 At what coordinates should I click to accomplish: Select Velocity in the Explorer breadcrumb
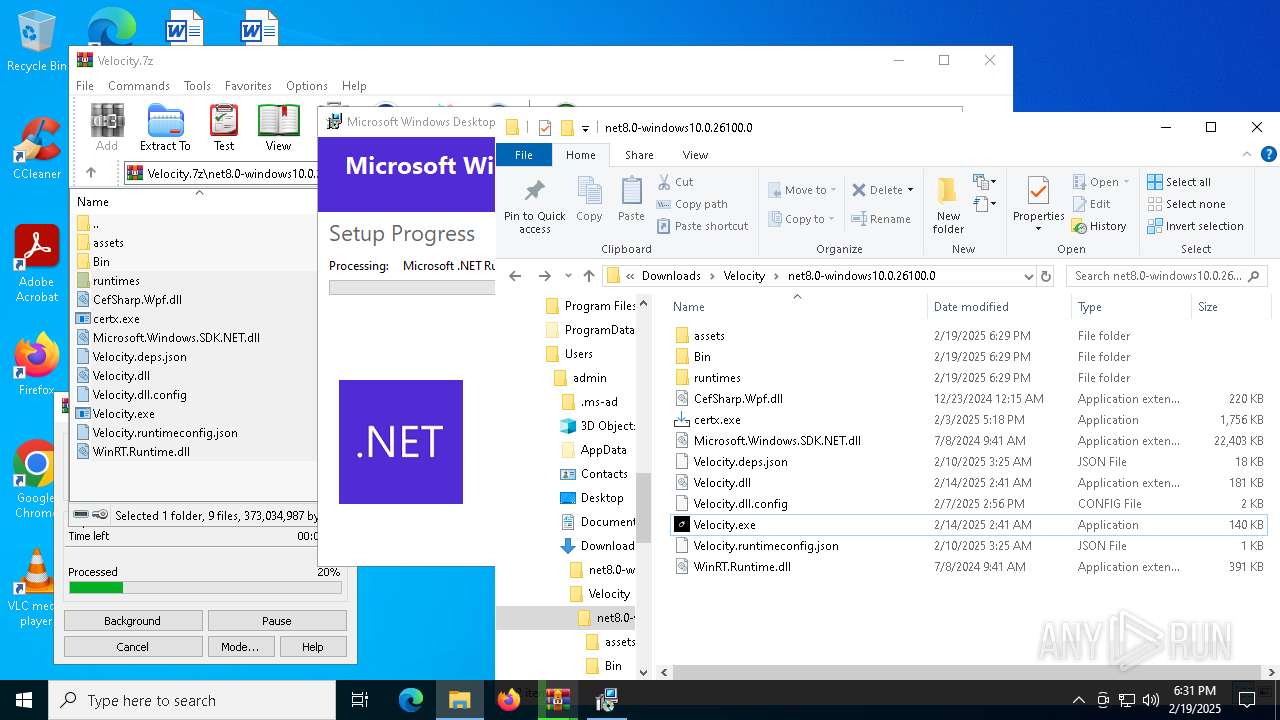[x=744, y=276]
